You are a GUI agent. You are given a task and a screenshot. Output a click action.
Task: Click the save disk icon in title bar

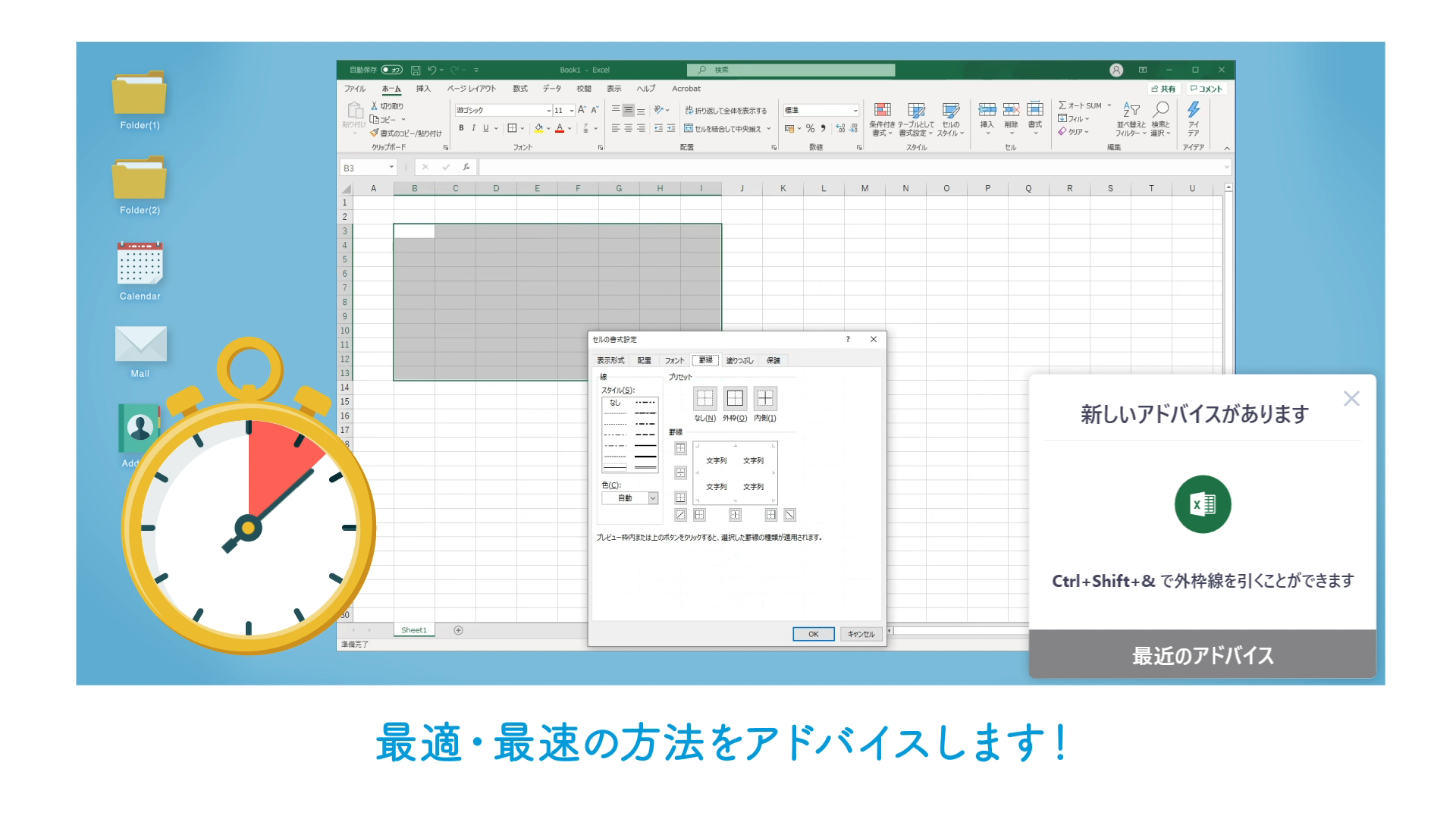click(416, 70)
